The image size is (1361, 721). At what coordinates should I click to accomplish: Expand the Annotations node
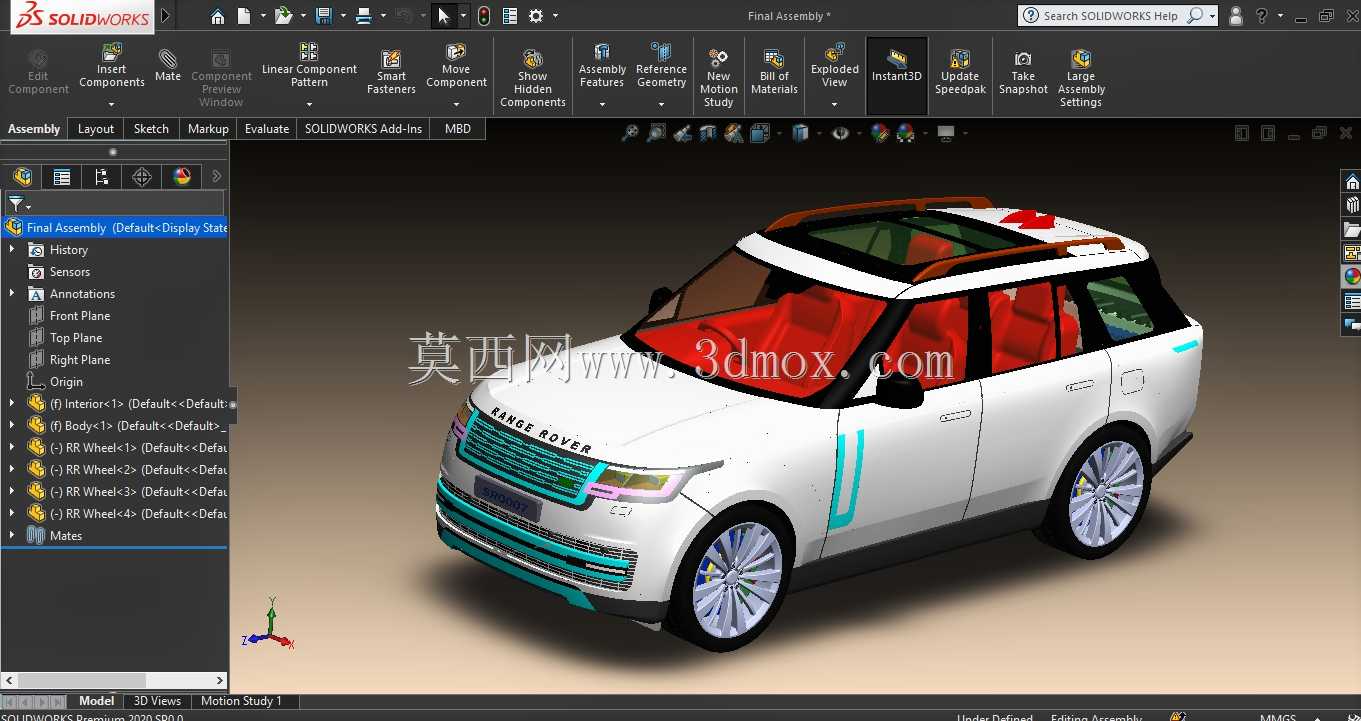click(12, 294)
